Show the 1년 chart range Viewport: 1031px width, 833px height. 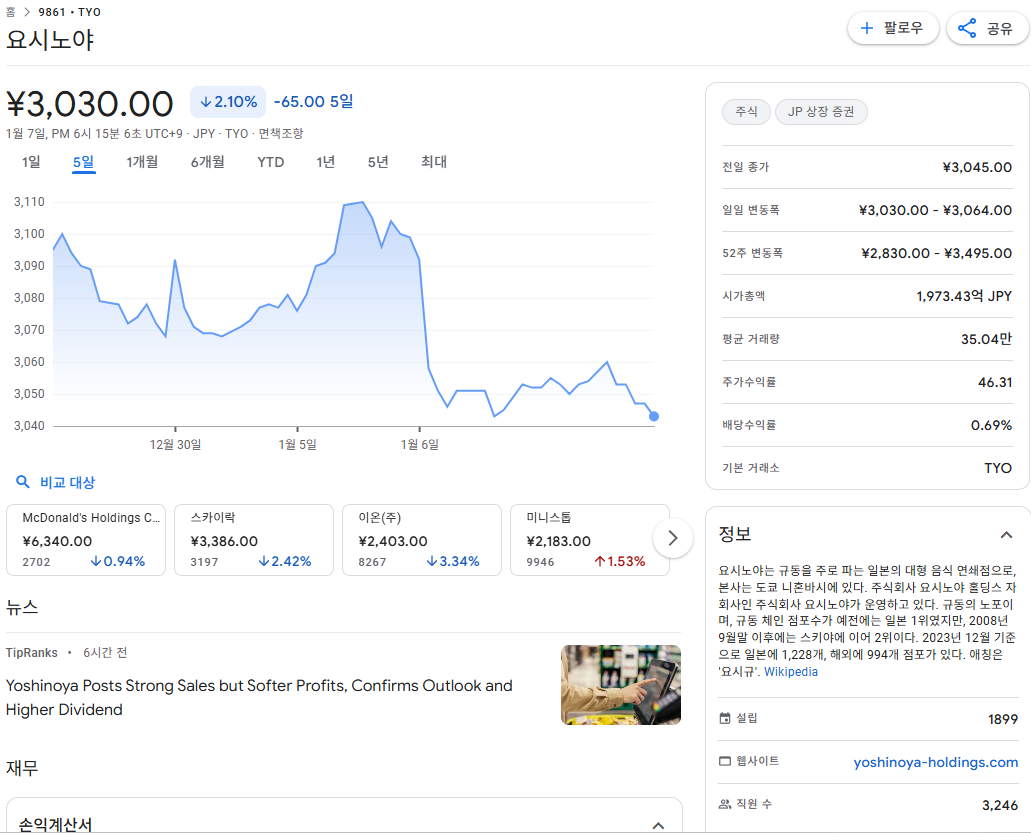(x=325, y=162)
